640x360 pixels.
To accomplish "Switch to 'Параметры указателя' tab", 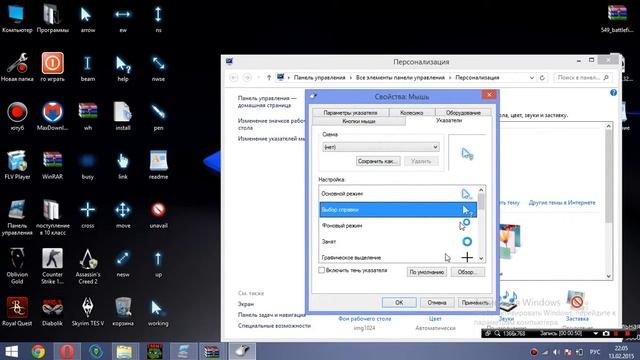I will [x=350, y=112].
